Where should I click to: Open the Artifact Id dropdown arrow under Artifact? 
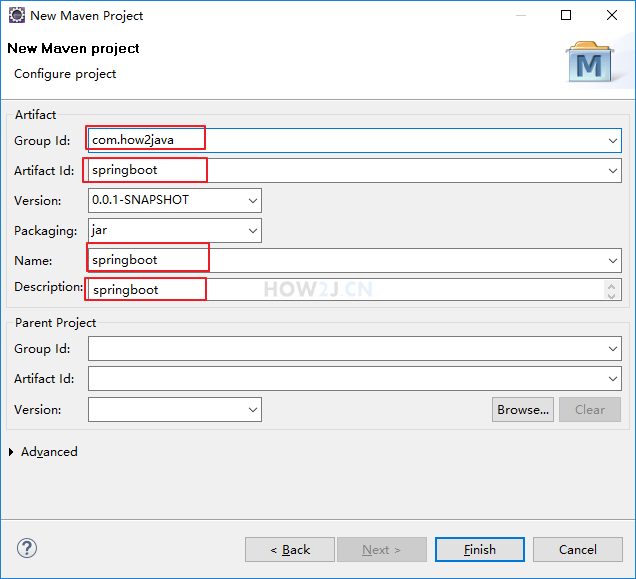pos(612,171)
